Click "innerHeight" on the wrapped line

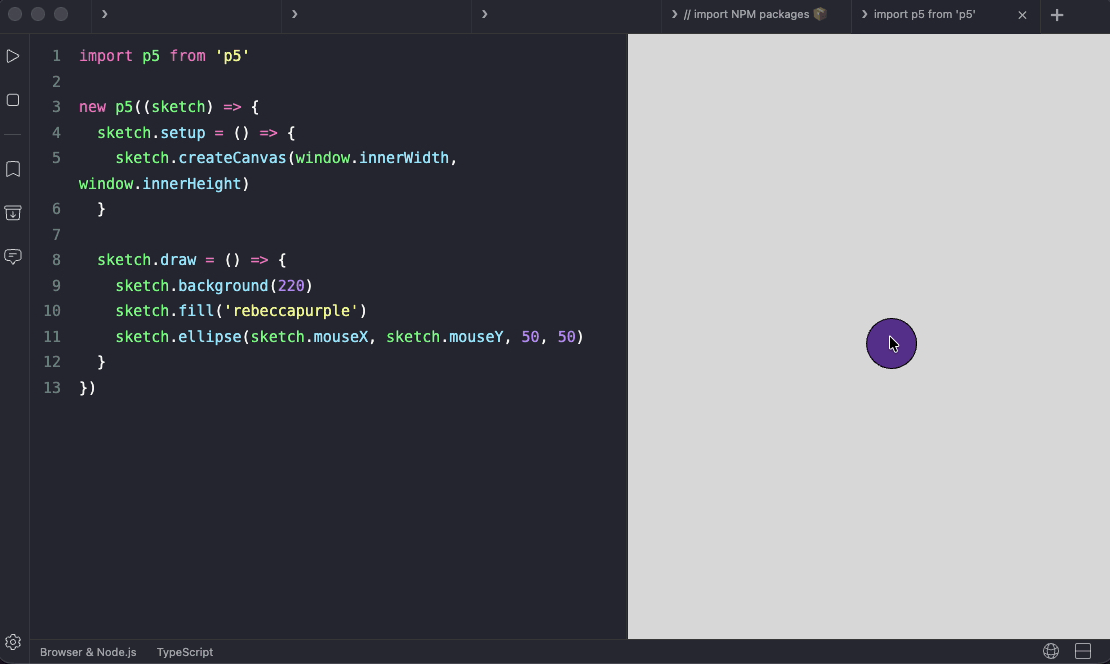click(192, 183)
